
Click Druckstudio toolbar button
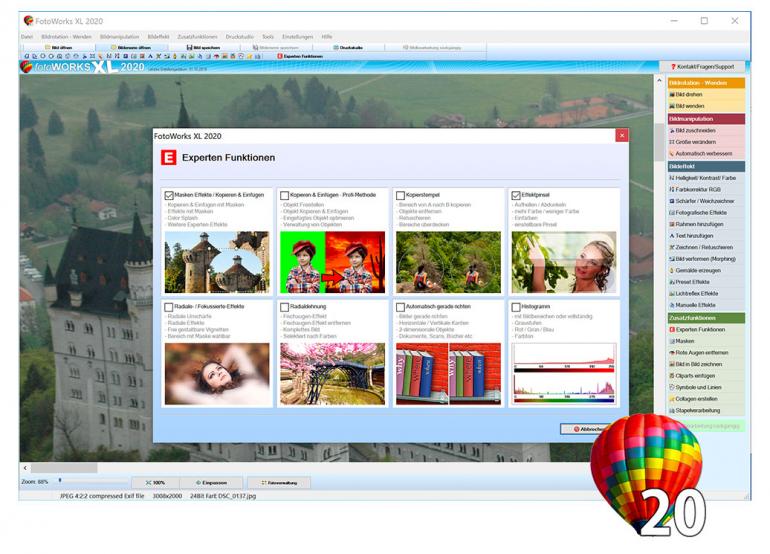[348, 48]
